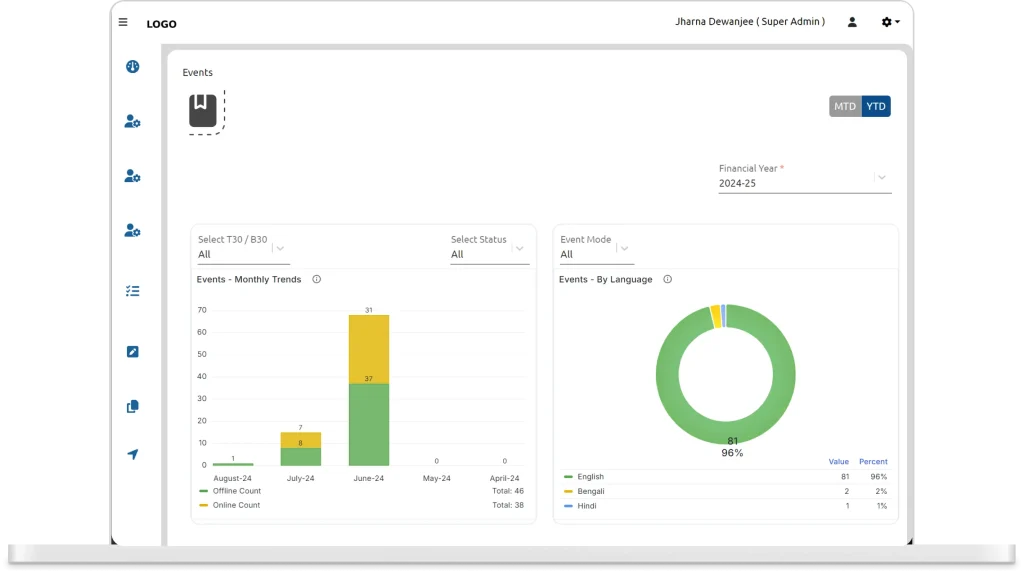1024x572 pixels.
Task: Click the edit pencil icon in sidebar
Action: coord(132,352)
